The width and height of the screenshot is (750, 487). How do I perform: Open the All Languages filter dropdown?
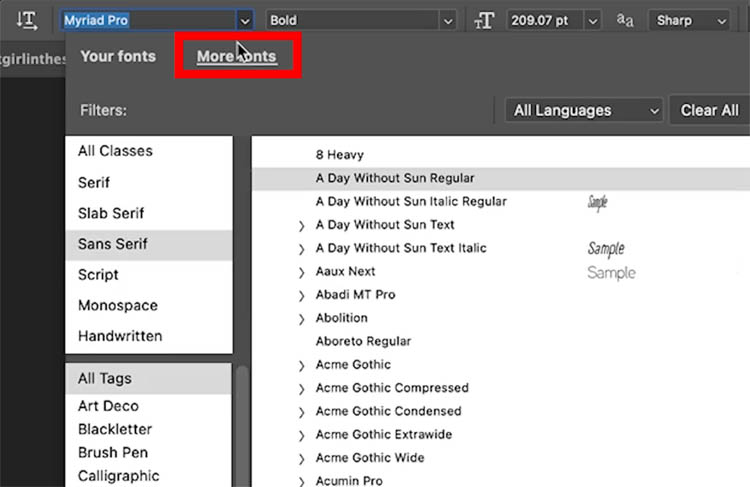tap(584, 111)
